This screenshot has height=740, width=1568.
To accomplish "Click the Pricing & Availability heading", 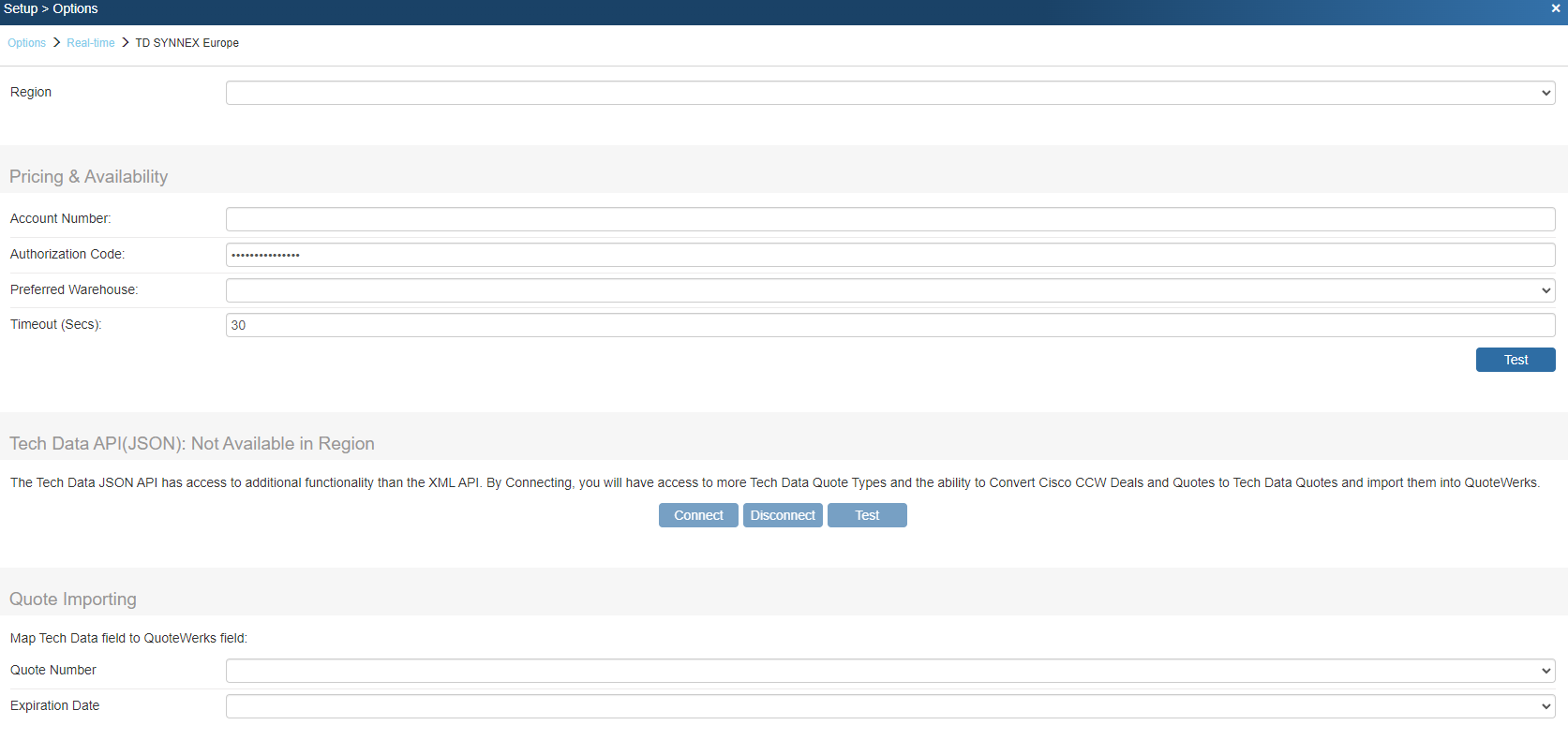I will pyautogui.click(x=89, y=177).
